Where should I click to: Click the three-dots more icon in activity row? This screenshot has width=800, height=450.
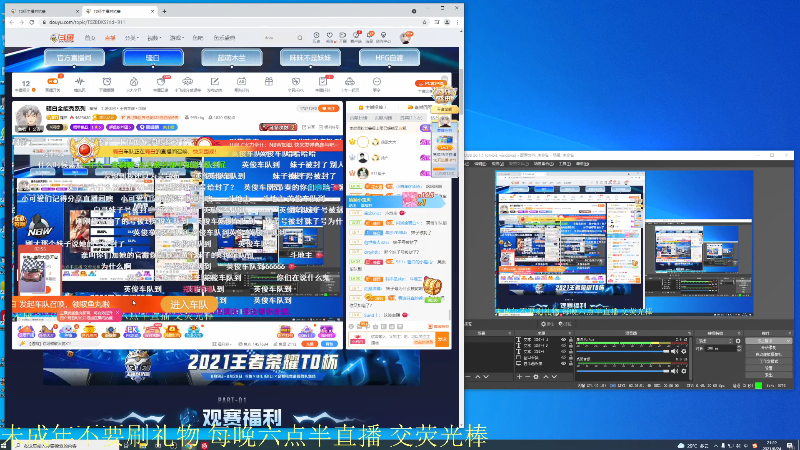click(x=377, y=82)
